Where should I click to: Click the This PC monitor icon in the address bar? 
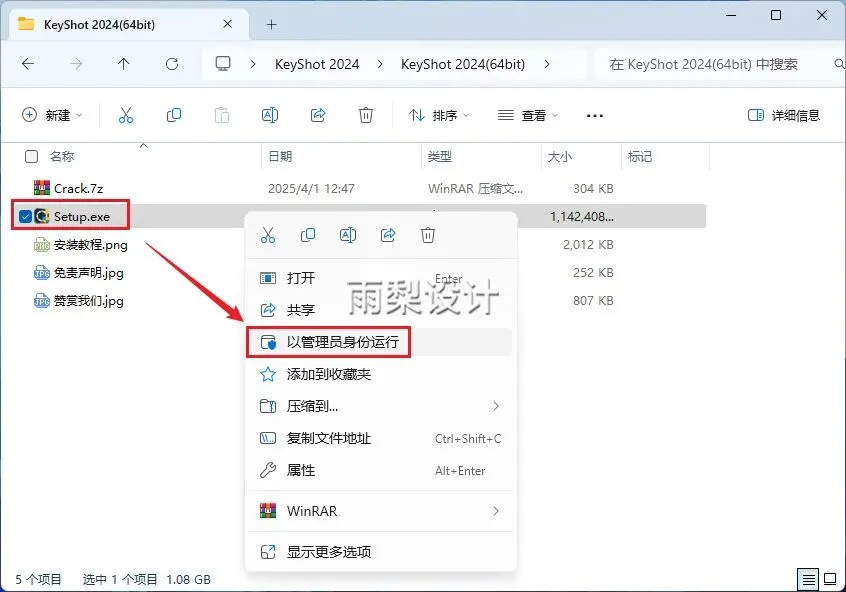pyautogui.click(x=223, y=64)
